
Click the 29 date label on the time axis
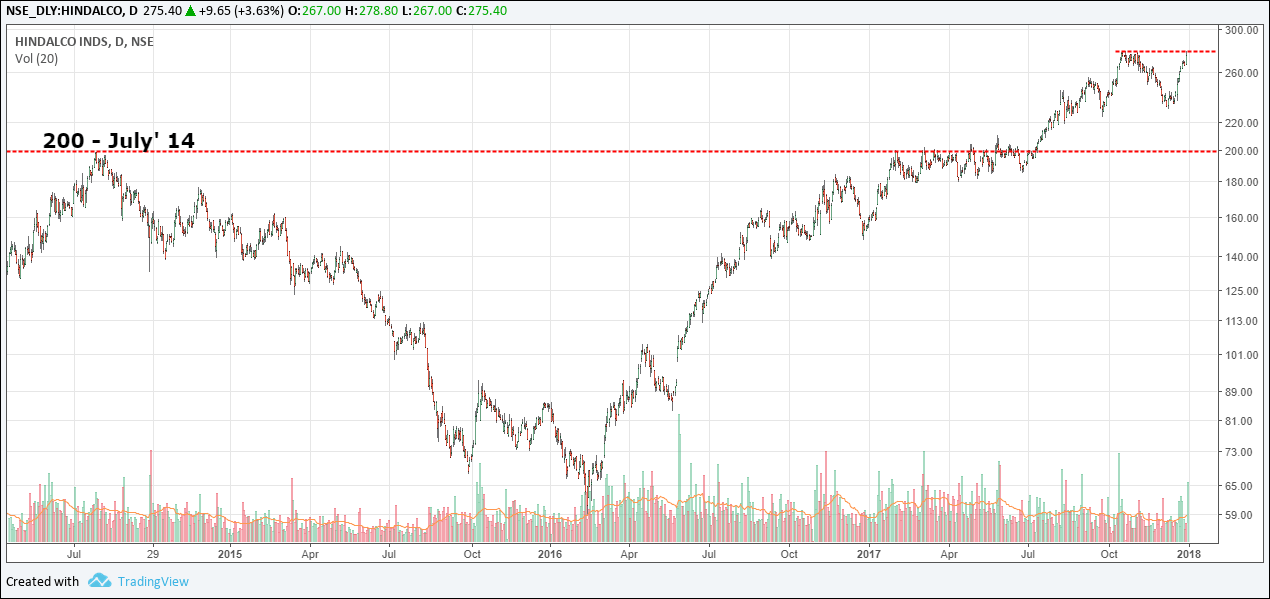(152, 552)
